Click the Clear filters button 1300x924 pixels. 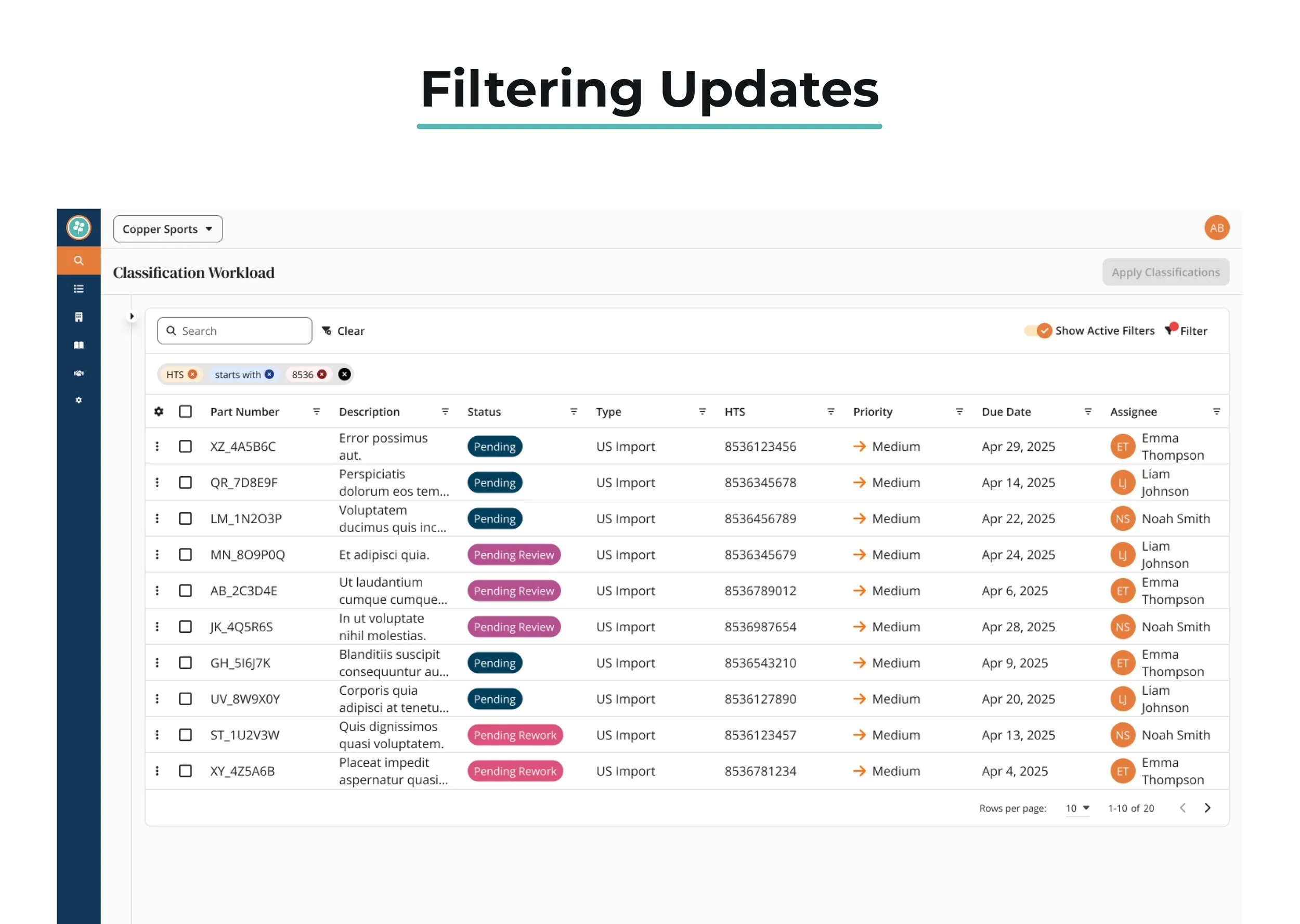(x=343, y=331)
